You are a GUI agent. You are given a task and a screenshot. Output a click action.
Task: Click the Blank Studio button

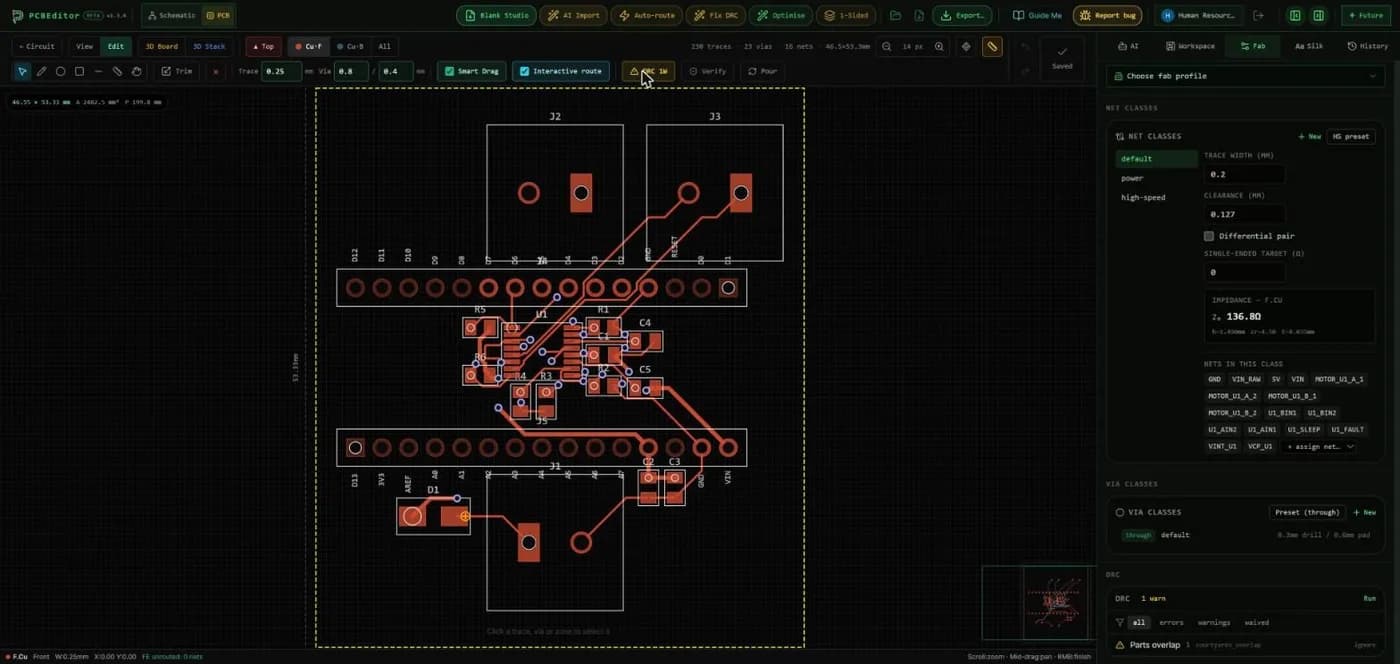click(497, 16)
